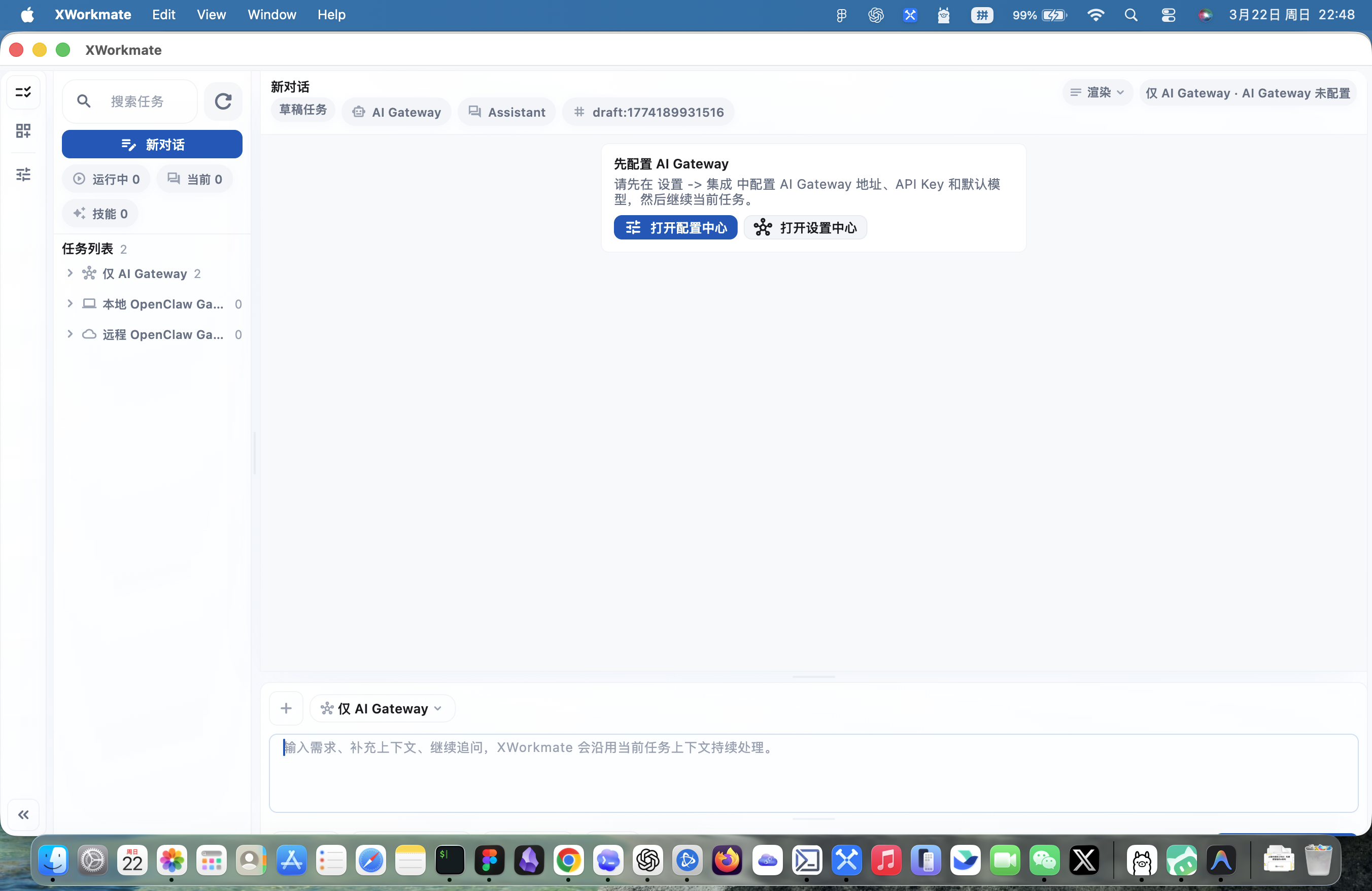Expand the 本地 OpenClaw Gateway group
This screenshot has width=1372, height=891.
70,304
